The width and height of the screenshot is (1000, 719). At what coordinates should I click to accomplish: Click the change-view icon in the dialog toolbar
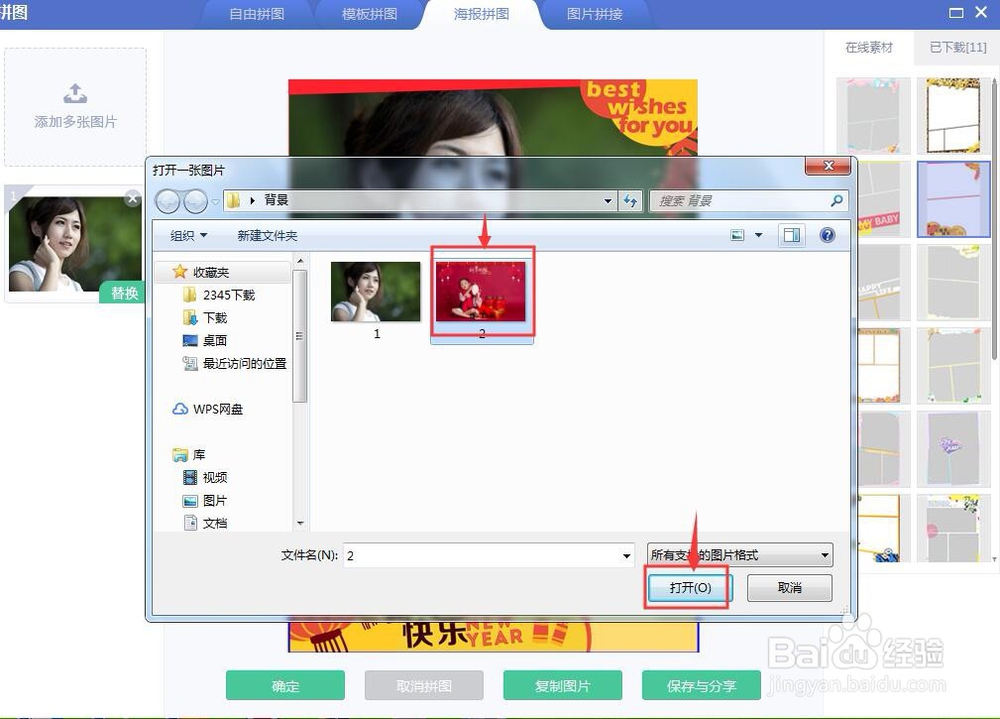click(x=738, y=235)
